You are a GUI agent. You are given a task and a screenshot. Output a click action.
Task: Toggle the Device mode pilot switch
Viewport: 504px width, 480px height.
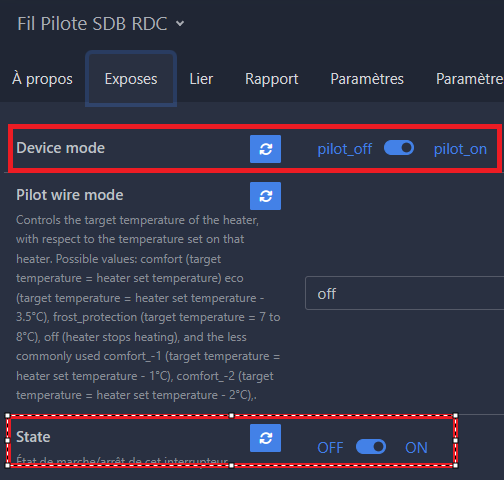[x=399, y=148]
